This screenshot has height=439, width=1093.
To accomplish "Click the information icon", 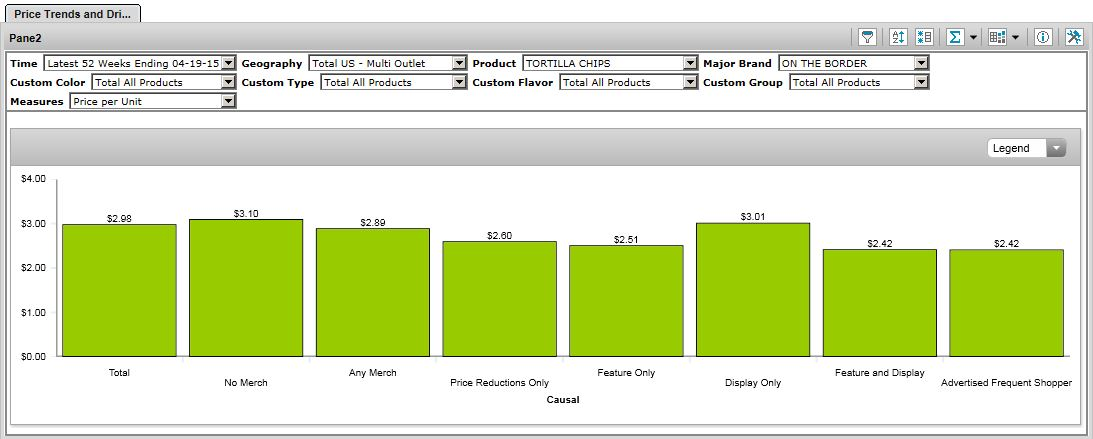I will pos(1043,37).
